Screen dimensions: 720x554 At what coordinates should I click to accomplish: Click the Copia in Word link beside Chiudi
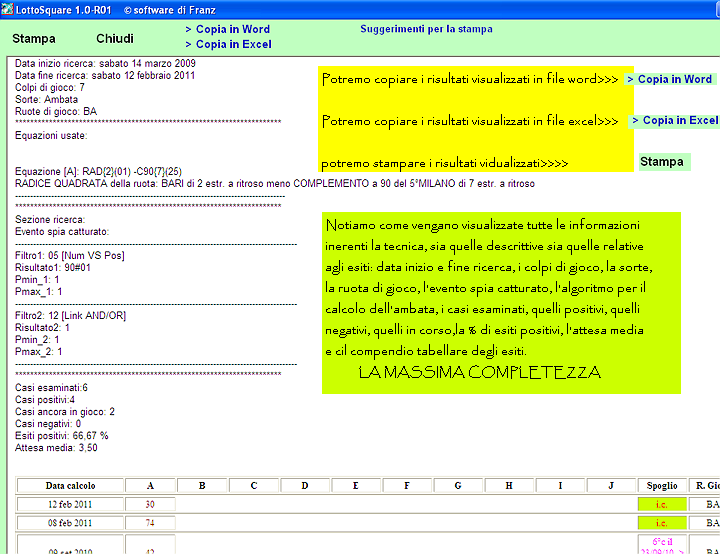coord(228,29)
